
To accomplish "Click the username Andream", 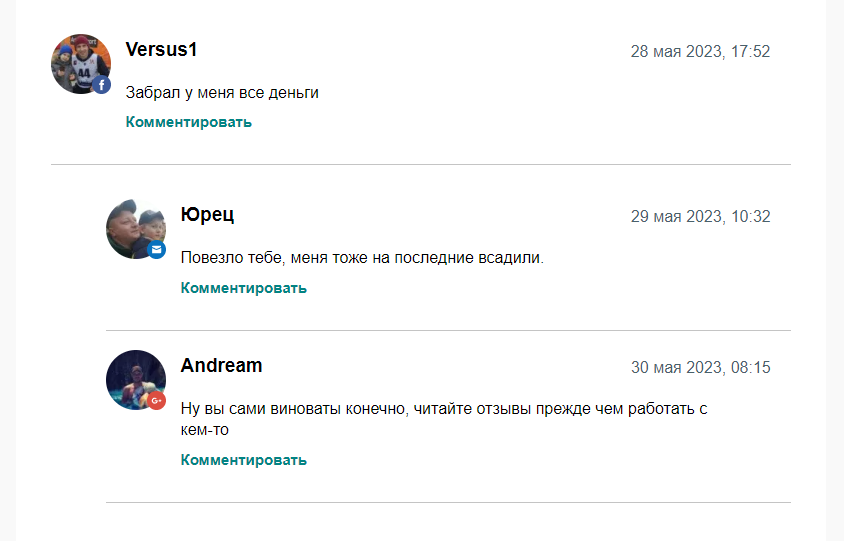I will tap(221, 366).
